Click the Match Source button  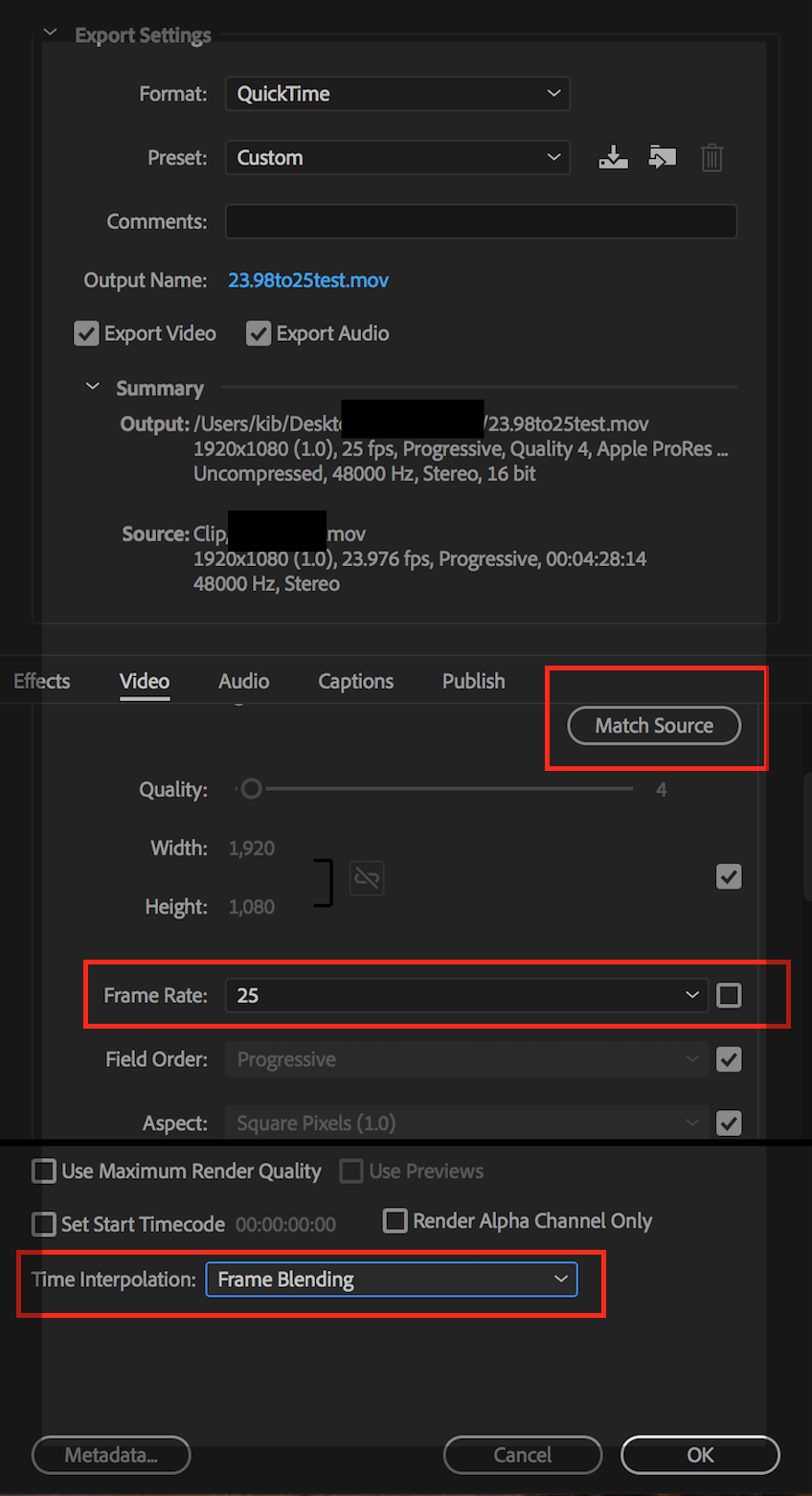tap(653, 725)
